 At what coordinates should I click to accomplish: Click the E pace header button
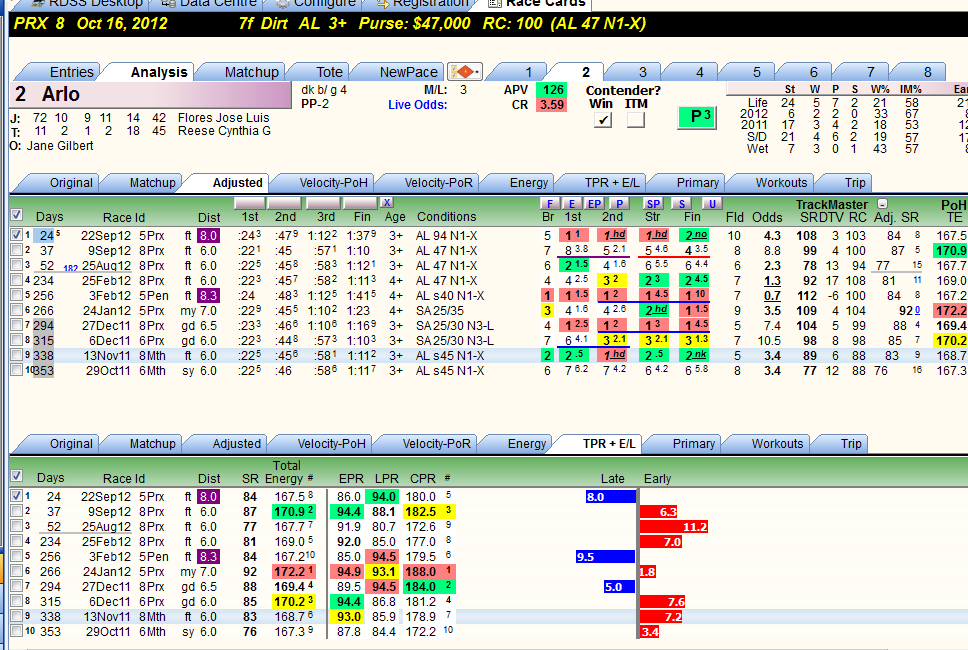click(x=572, y=204)
